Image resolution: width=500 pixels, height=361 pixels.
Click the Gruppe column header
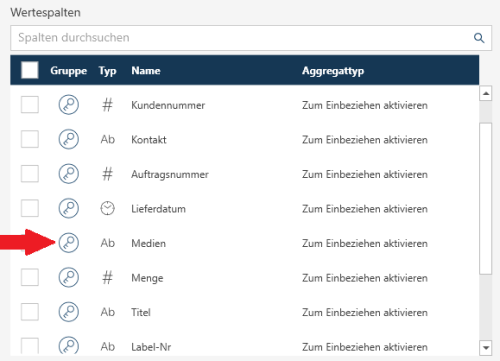(68, 71)
